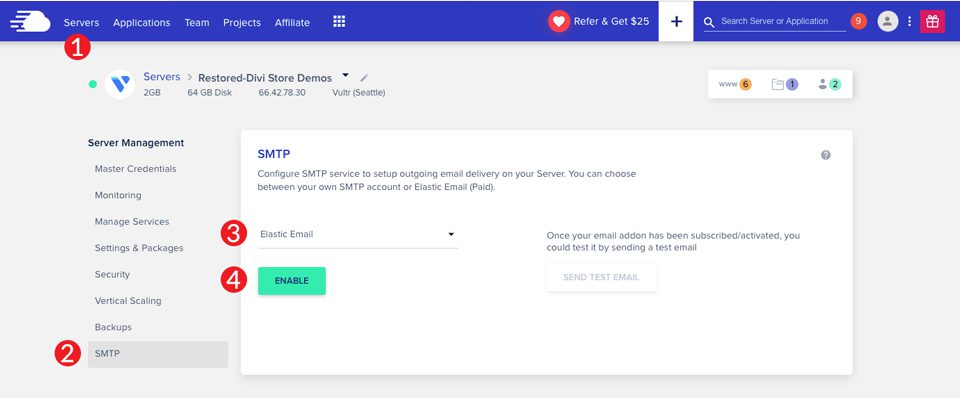Screen dimensions: 960x398
Task: Open the user avatar menu
Action: 888,21
